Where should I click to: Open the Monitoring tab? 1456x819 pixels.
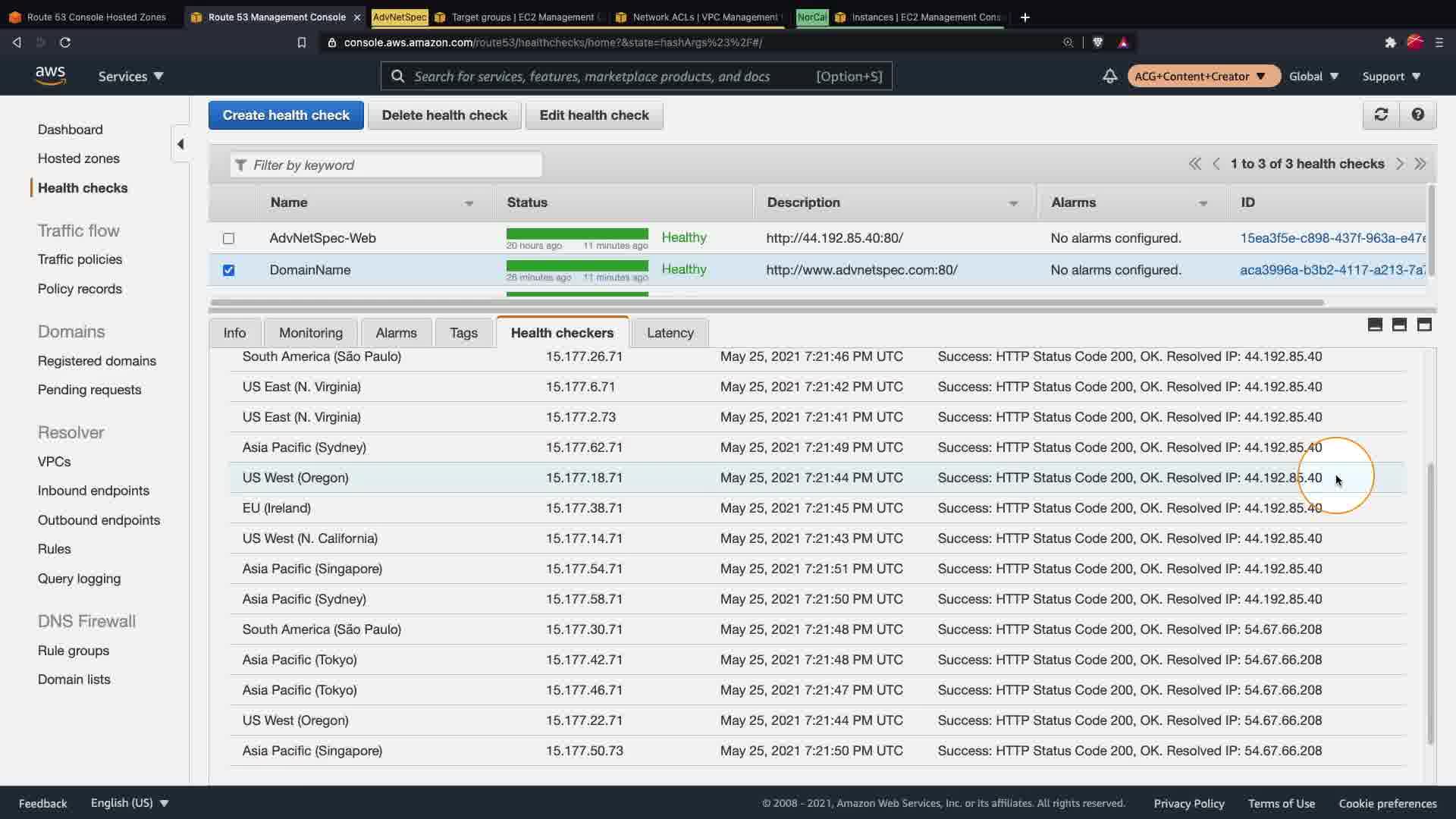[x=310, y=333]
